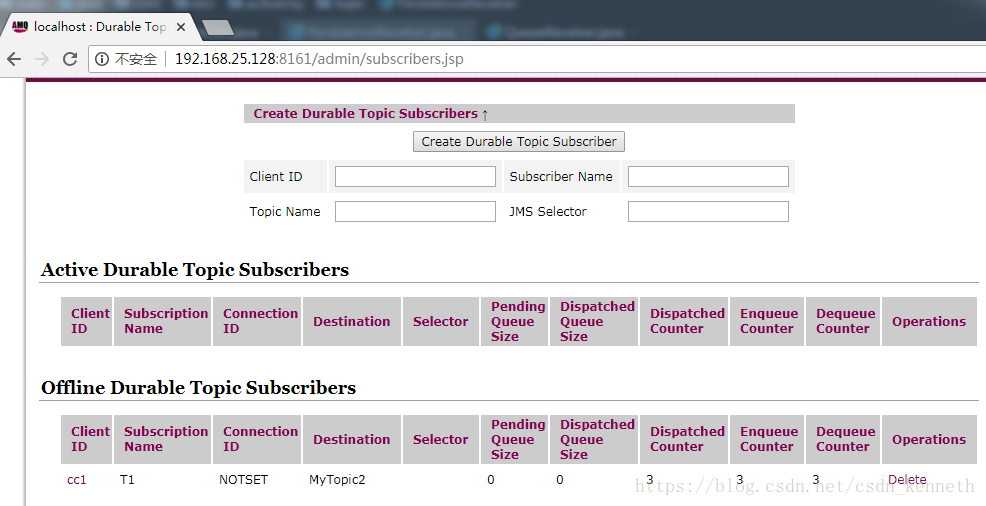This screenshot has height=506, width=986.
Task: Focus the Client ID input field
Action: (x=415, y=177)
